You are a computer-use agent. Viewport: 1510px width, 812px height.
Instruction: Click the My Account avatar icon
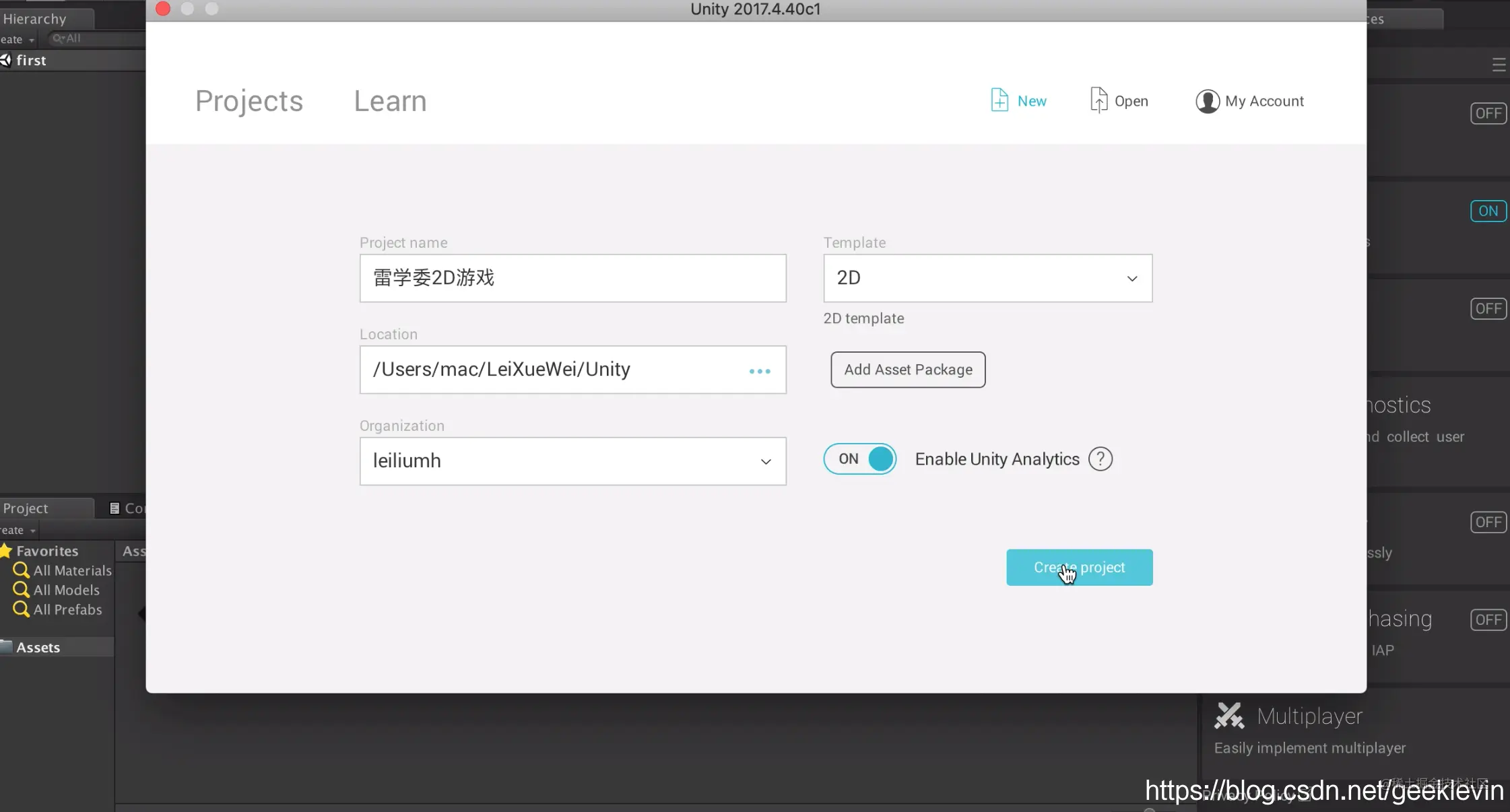click(1207, 101)
